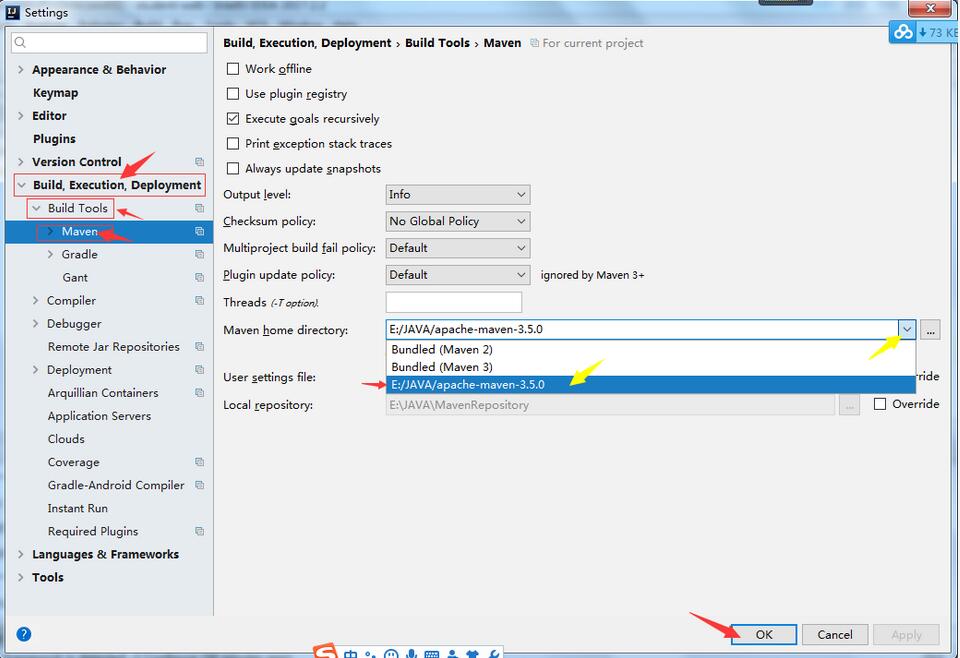Uncheck Execute goals recursively
This screenshot has width=960, height=658.
coord(233,119)
